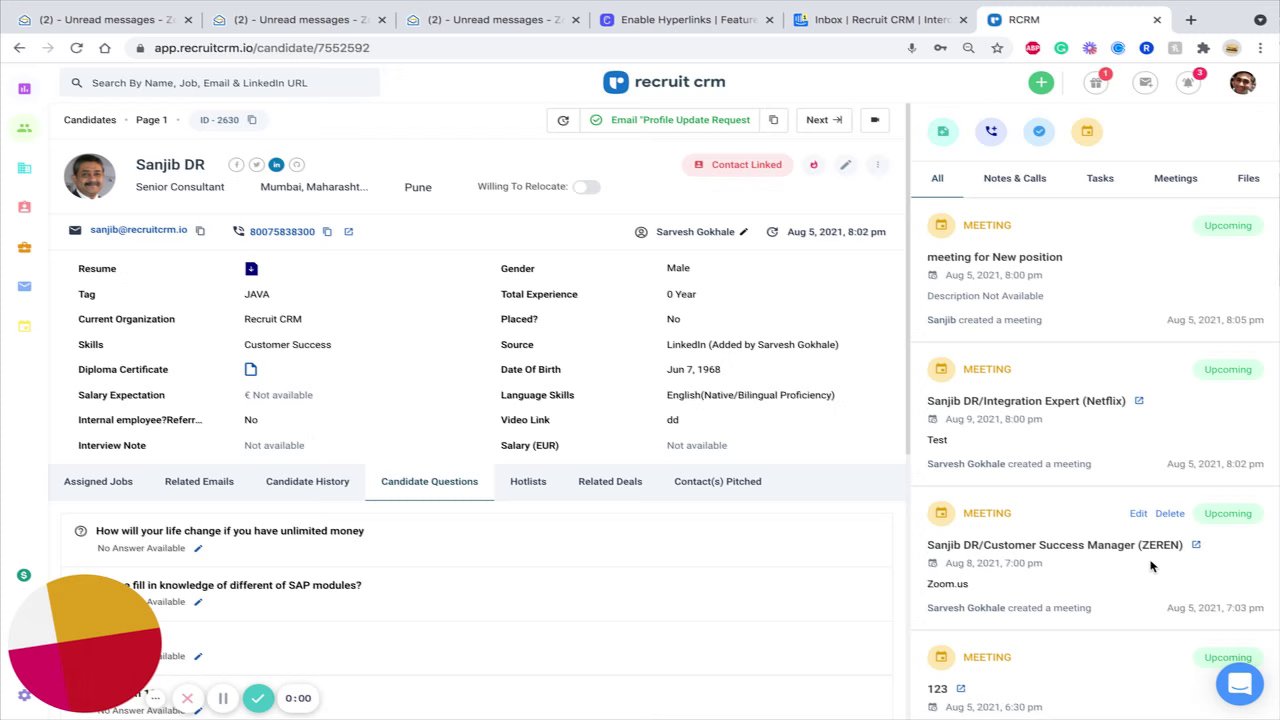Open Sanjib's Facebook profile icon

click(236, 165)
